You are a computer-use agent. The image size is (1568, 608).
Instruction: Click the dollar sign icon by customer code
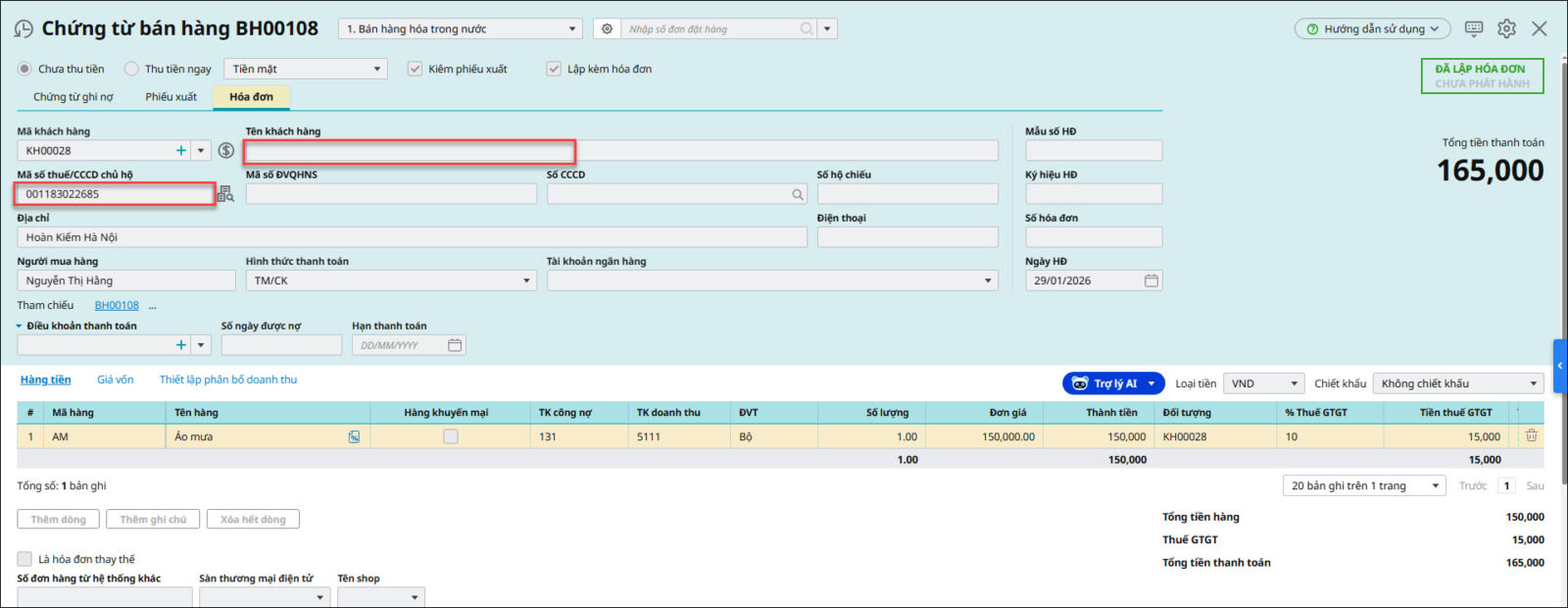(x=226, y=151)
